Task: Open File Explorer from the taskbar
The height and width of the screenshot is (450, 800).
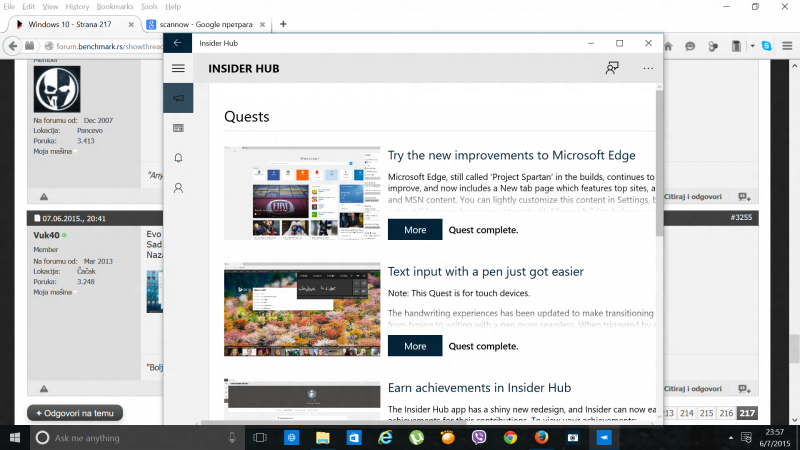Action: [x=322, y=438]
